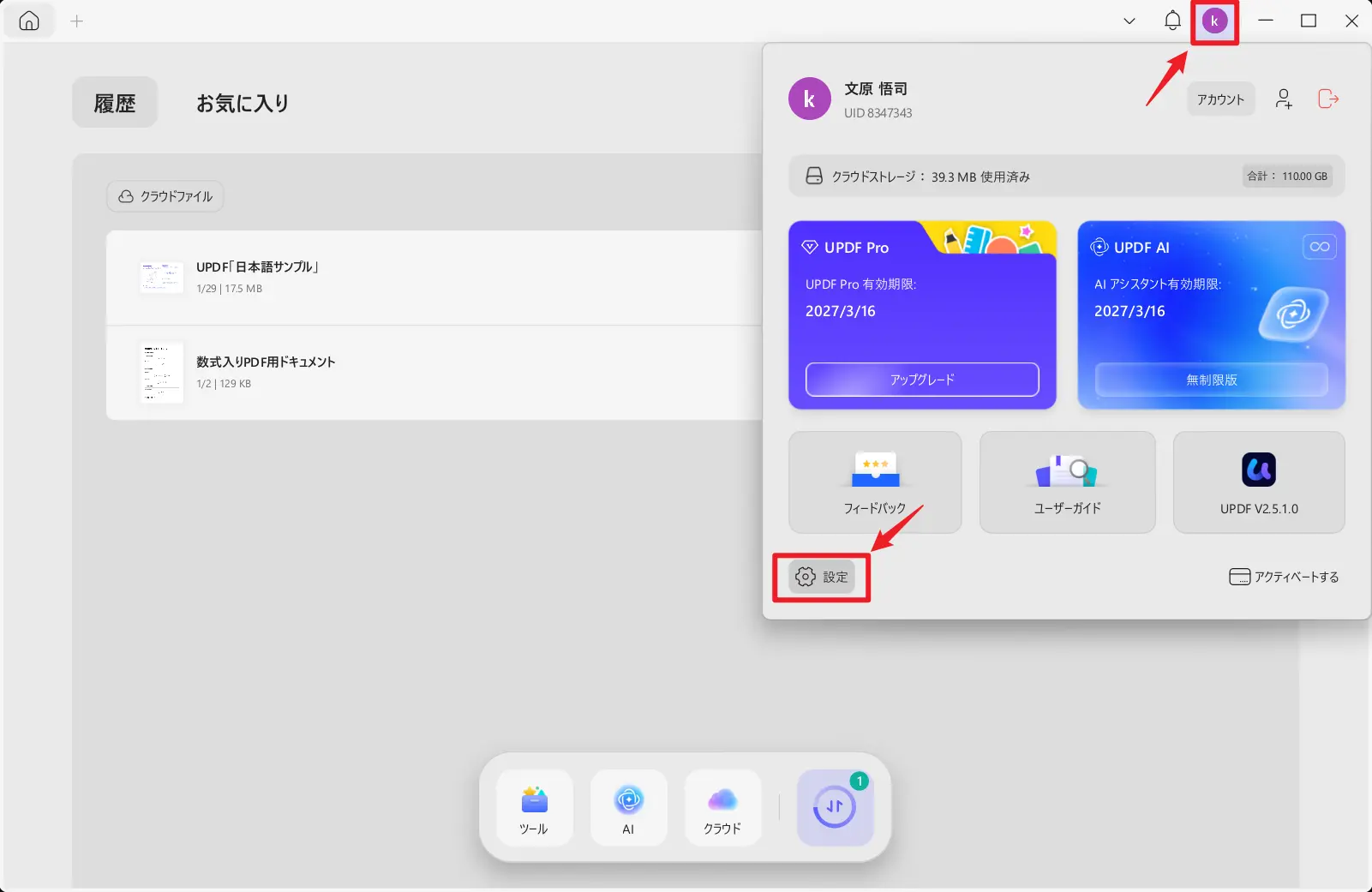Open the アカウント button
Screen dimensions: 1372x892
tap(1220, 99)
